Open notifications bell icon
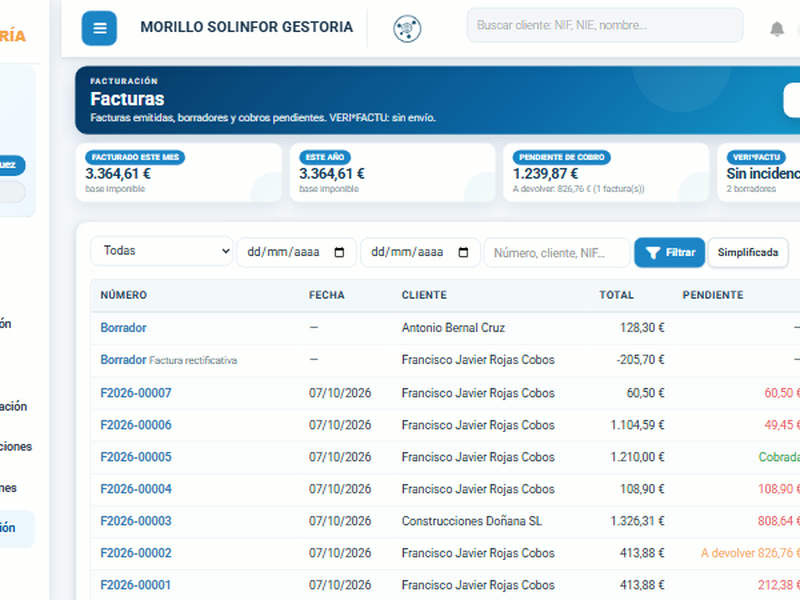 point(777,29)
